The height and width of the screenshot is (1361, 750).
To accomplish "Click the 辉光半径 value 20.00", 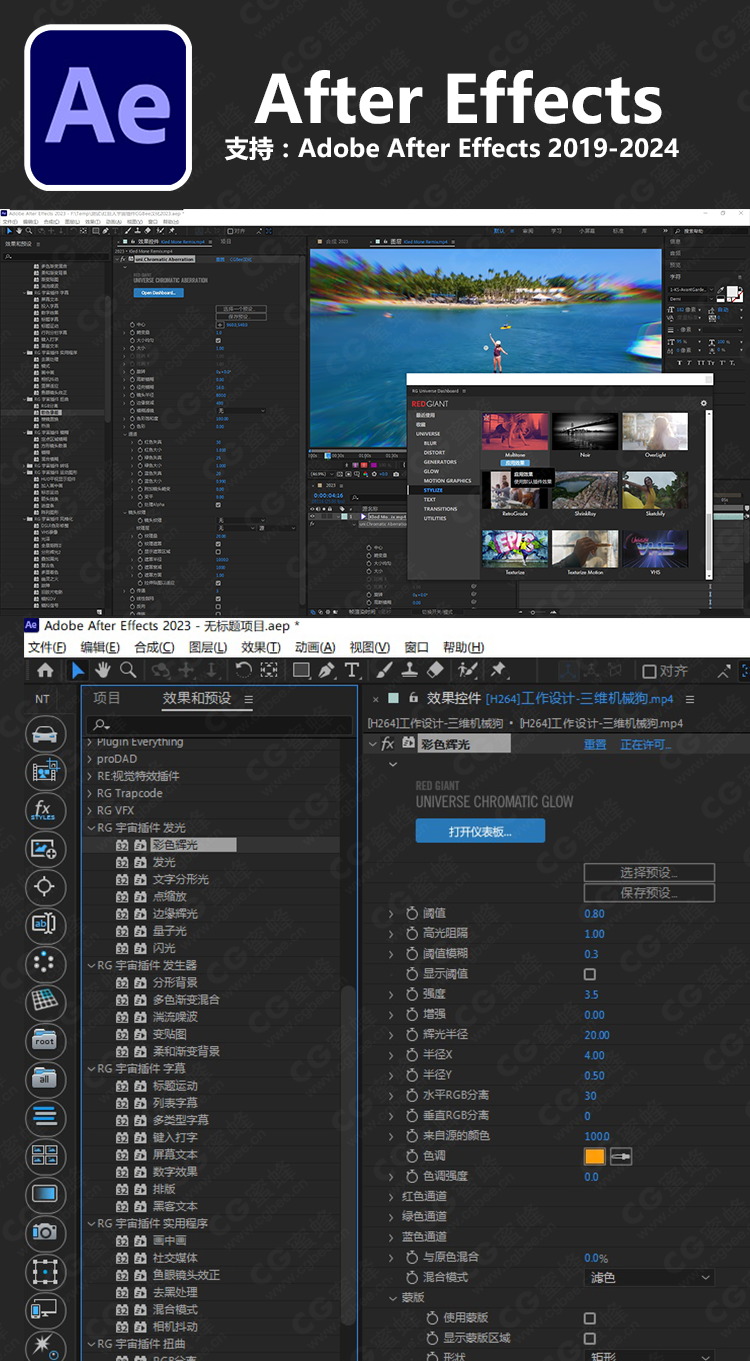I will click(x=596, y=1035).
